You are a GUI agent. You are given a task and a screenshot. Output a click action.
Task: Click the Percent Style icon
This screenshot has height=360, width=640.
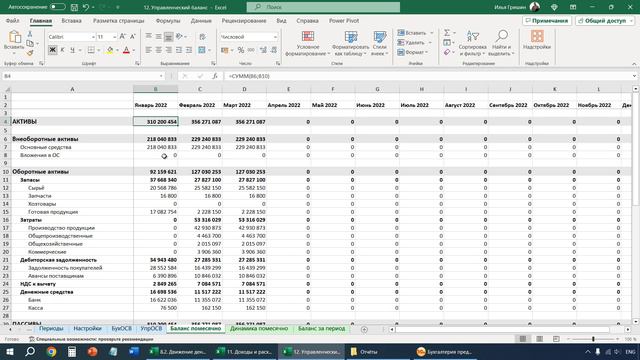pos(241,50)
